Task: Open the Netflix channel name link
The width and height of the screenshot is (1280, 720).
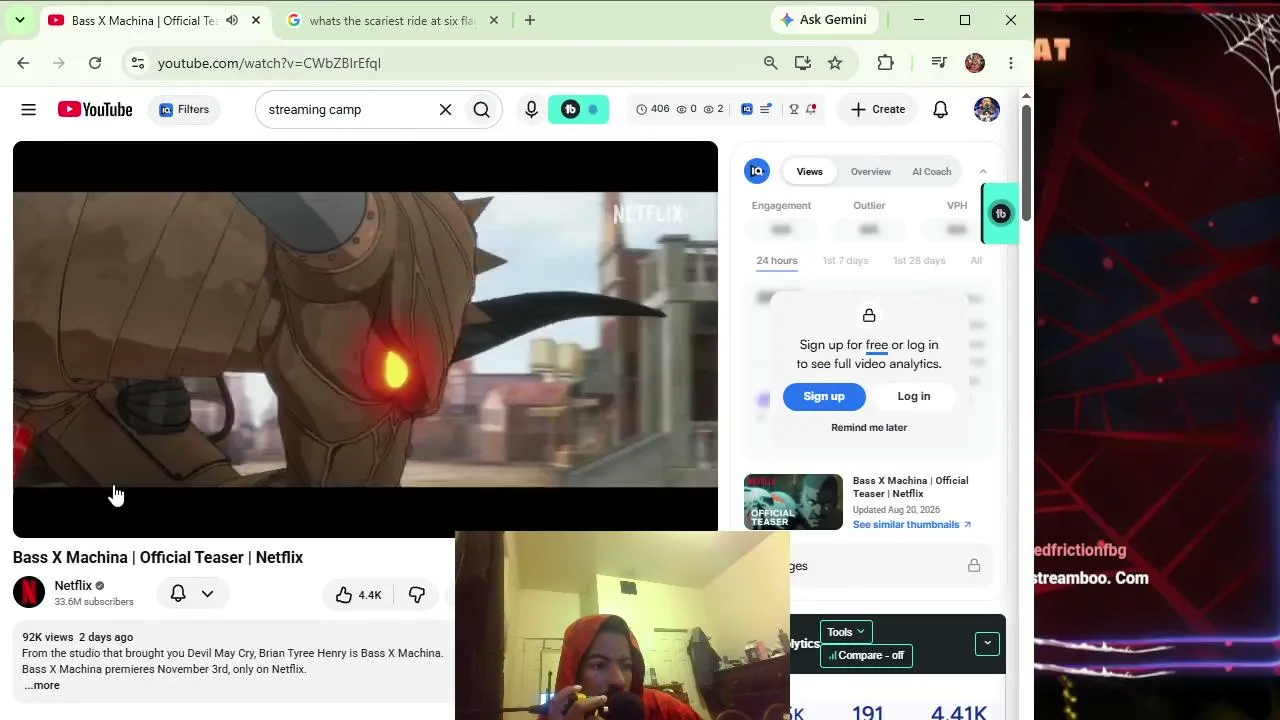Action: 73,586
